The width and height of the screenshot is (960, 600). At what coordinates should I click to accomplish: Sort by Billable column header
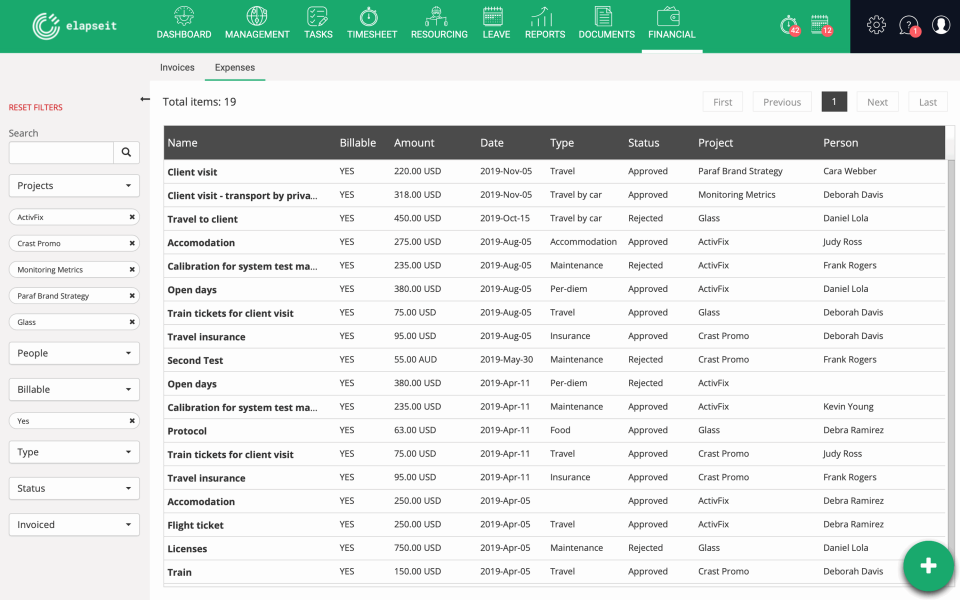[358, 143]
